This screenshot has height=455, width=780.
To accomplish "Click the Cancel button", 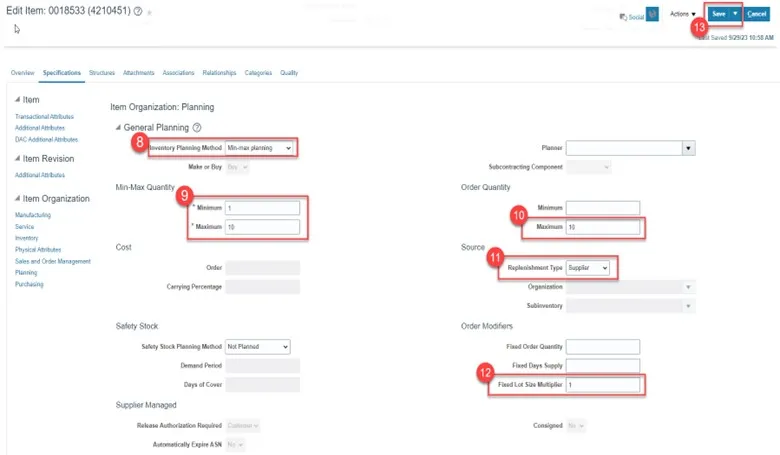I will (x=757, y=14).
